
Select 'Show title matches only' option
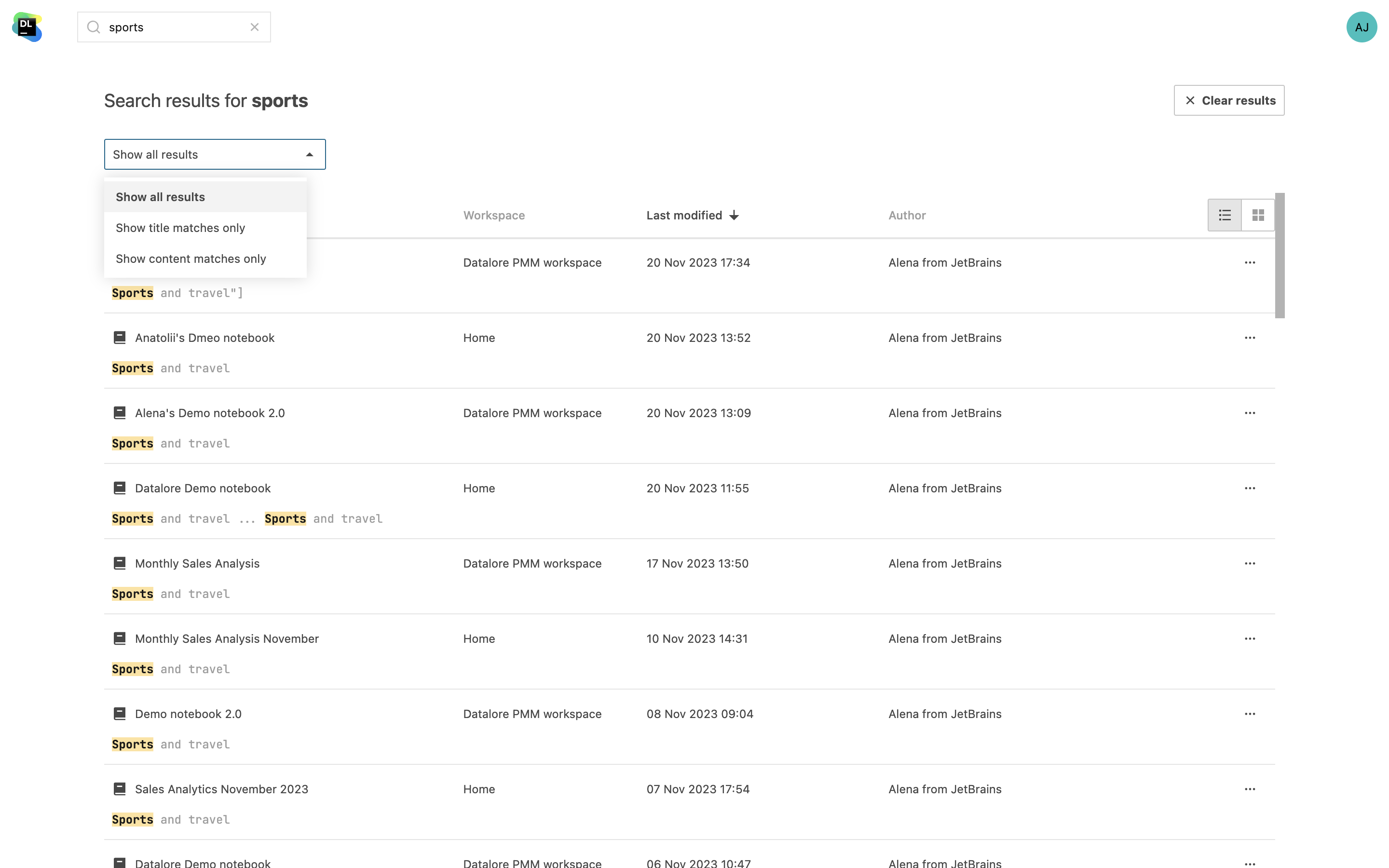tap(180, 228)
